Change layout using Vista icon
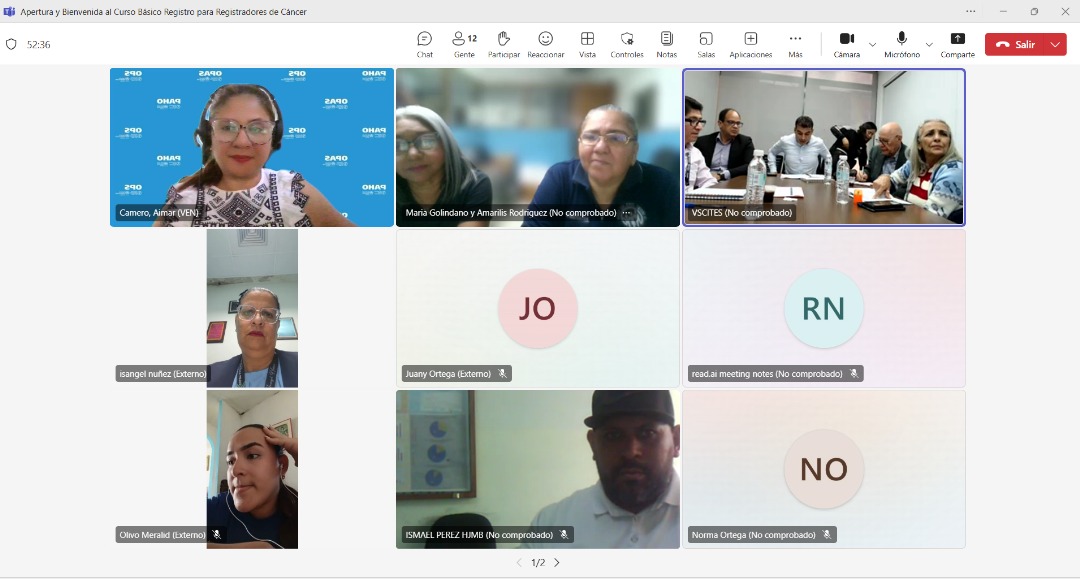The width and height of the screenshot is (1080, 579). tap(587, 44)
